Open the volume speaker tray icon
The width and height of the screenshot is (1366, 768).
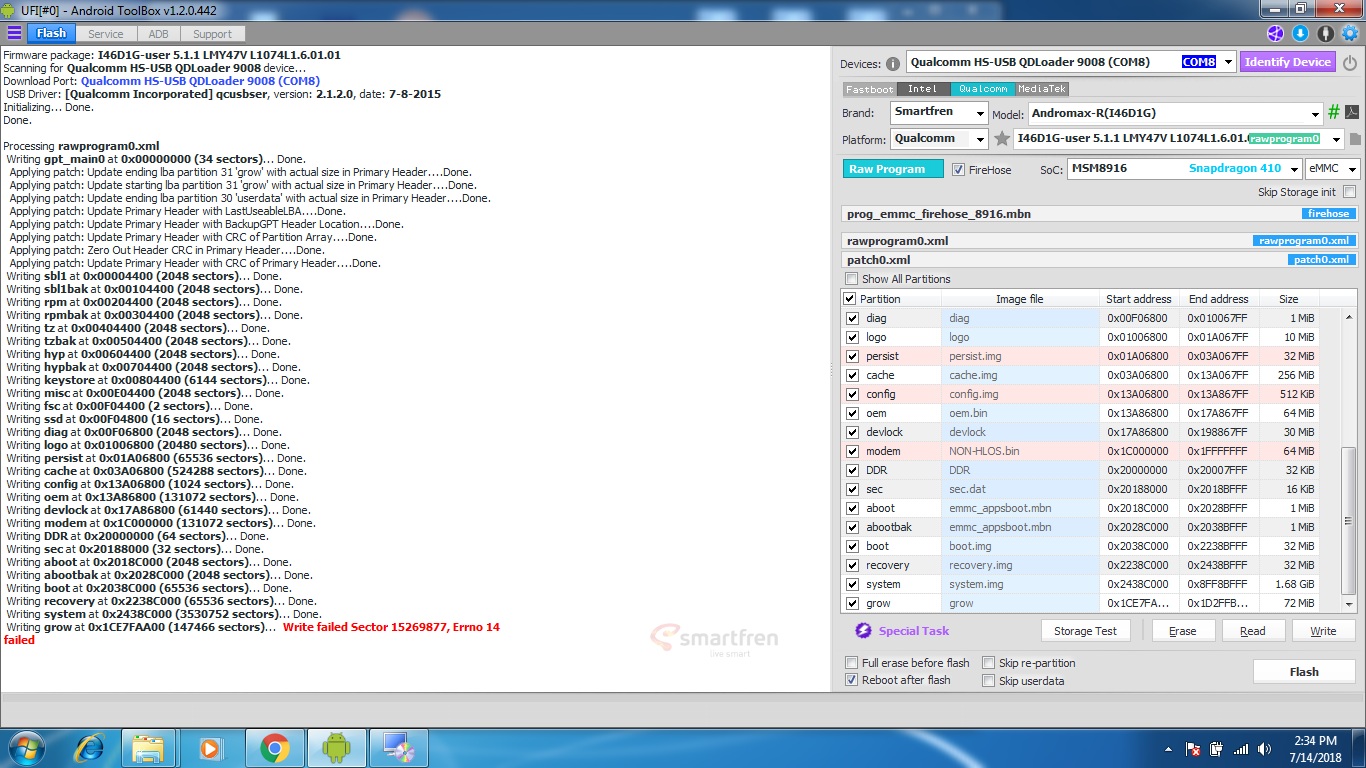(x=1266, y=749)
